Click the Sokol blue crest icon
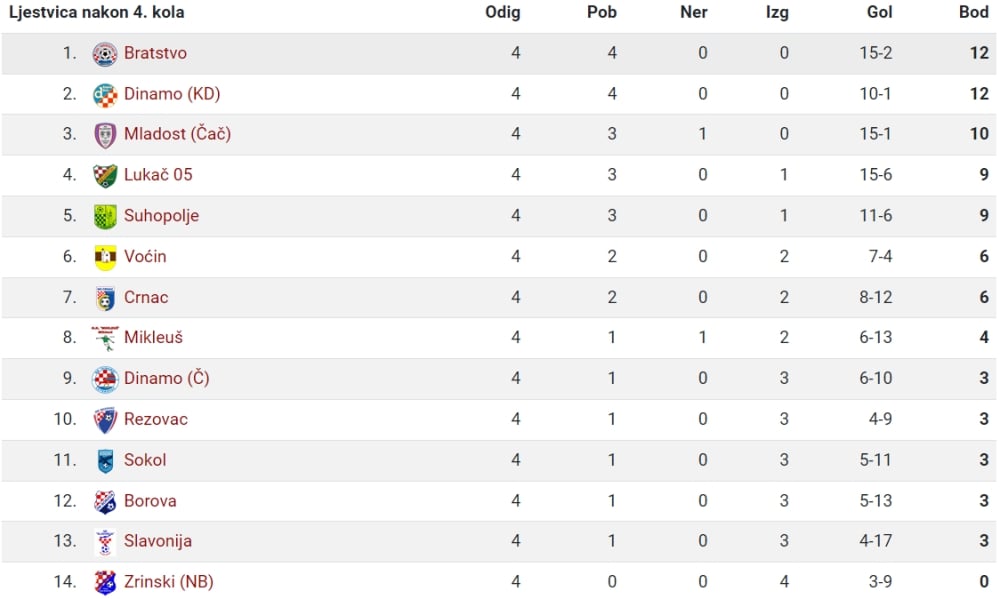The width and height of the screenshot is (1000, 599). pyautogui.click(x=105, y=461)
